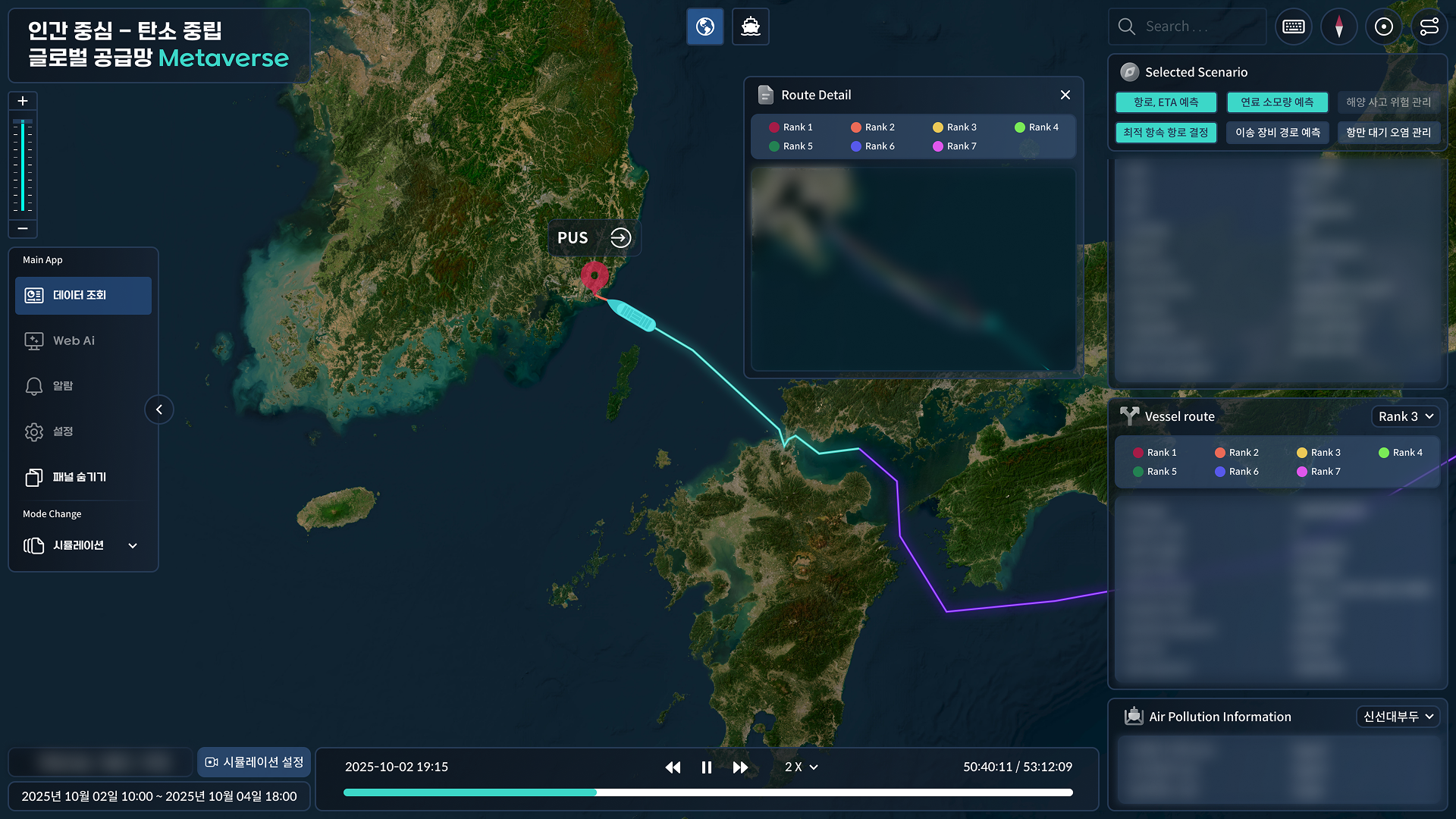Click the map zoom level slider
This screenshot has height=819, width=1456.
point(23,165)
